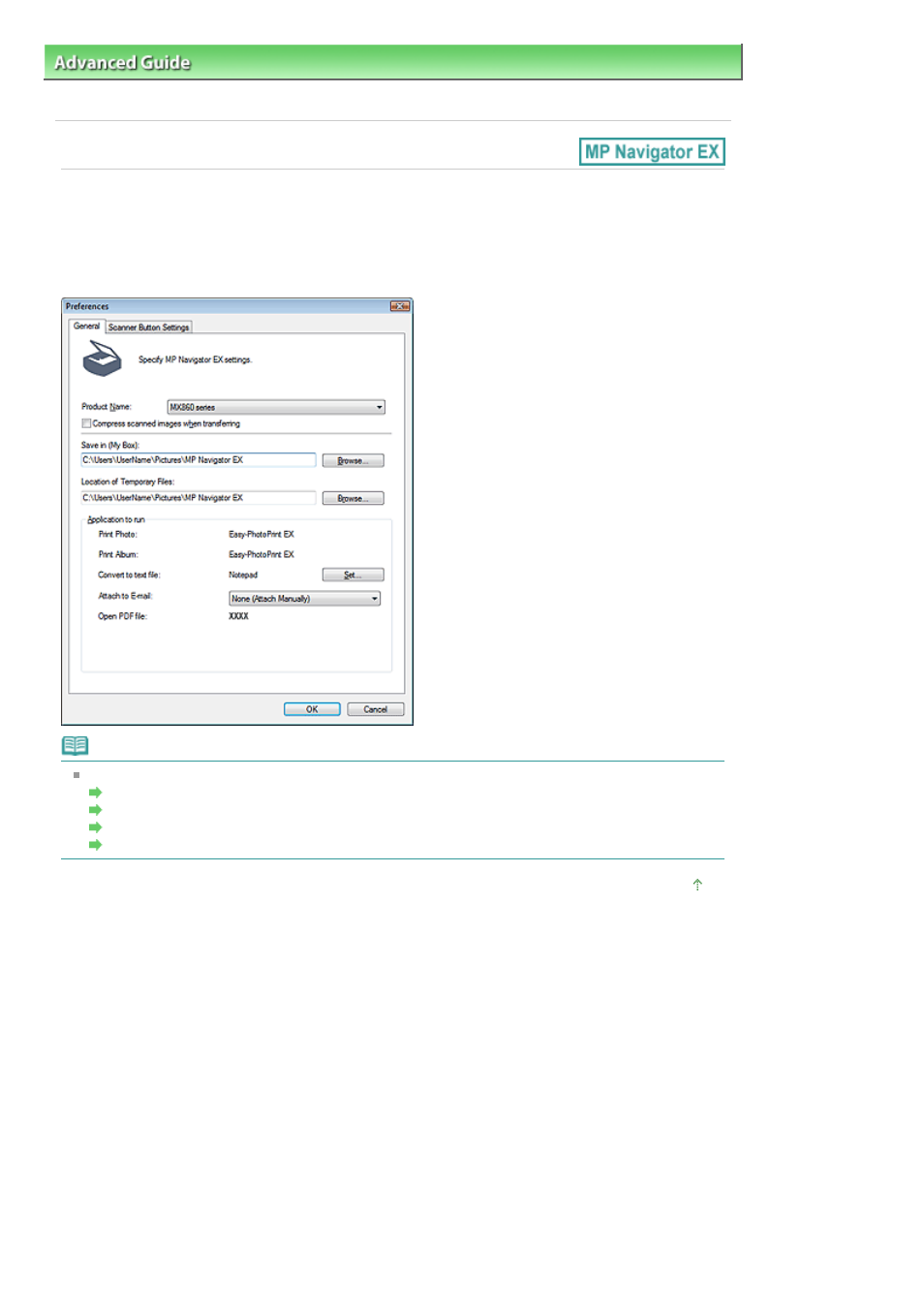This screenshot has width=924, height=1308.
Task: Click Browse for Save in (My Box)
Action: pyautogui.click(x=353, y=460)
